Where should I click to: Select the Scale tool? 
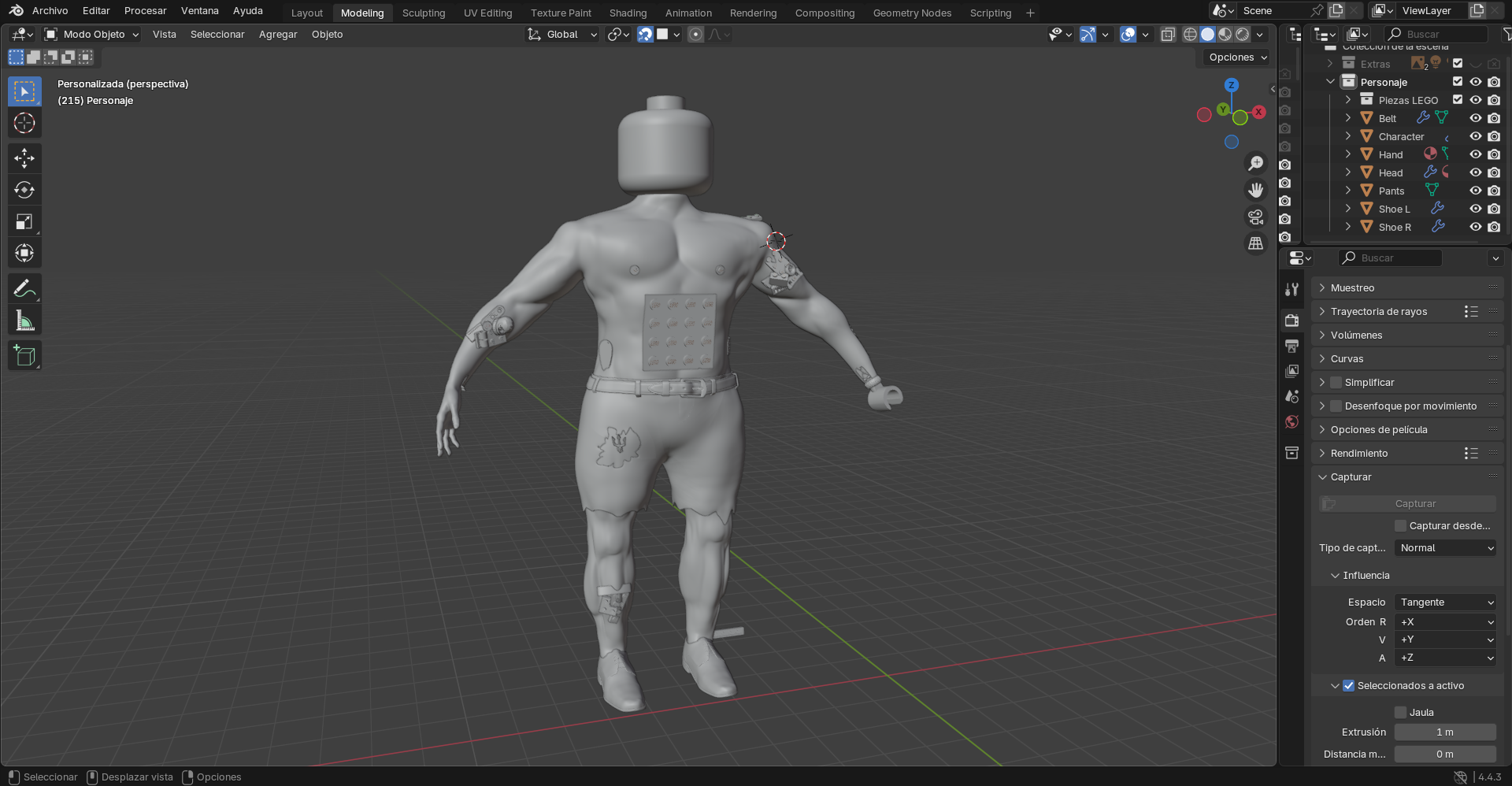tap(24, 221)
